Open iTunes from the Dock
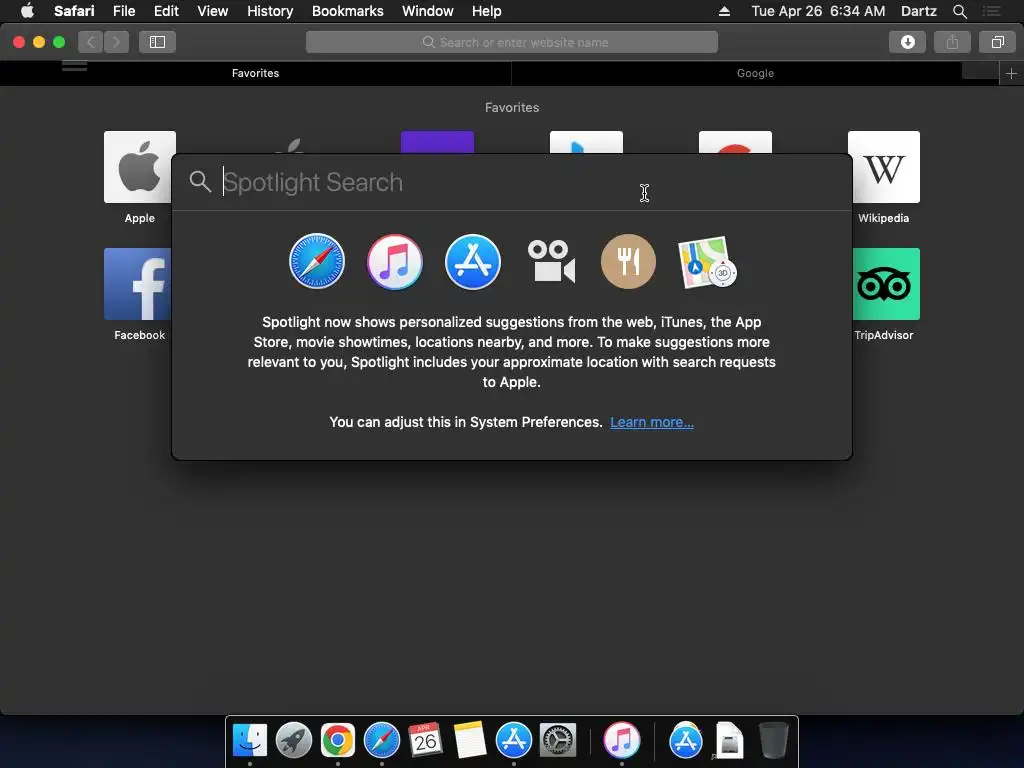1024x768 pixels. click(622, 741)
